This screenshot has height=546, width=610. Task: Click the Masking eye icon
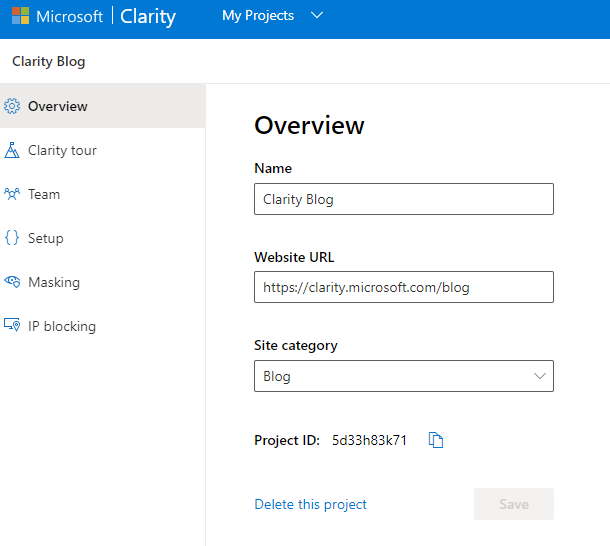pyautogui.click(x=12, y=282)
